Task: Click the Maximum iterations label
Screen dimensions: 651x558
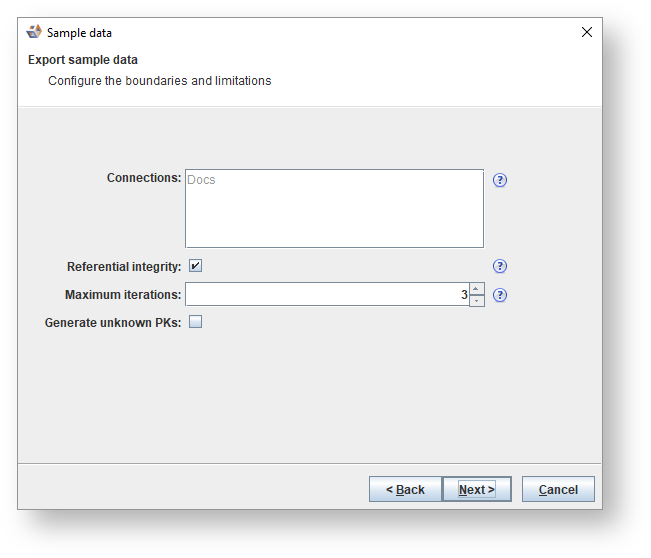Action: tap(123, 295)
